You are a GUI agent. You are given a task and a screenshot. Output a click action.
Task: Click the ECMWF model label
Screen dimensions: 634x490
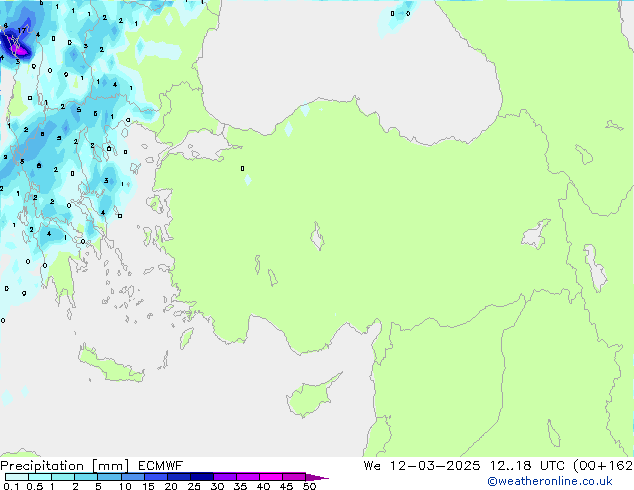(x=161, y=466)
